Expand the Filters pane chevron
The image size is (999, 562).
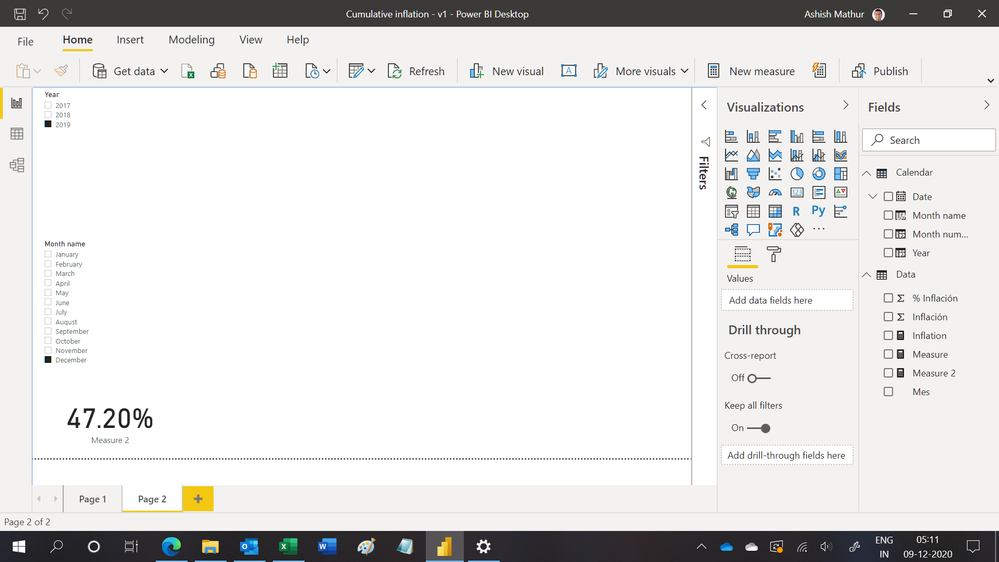[x=704, y=105]
